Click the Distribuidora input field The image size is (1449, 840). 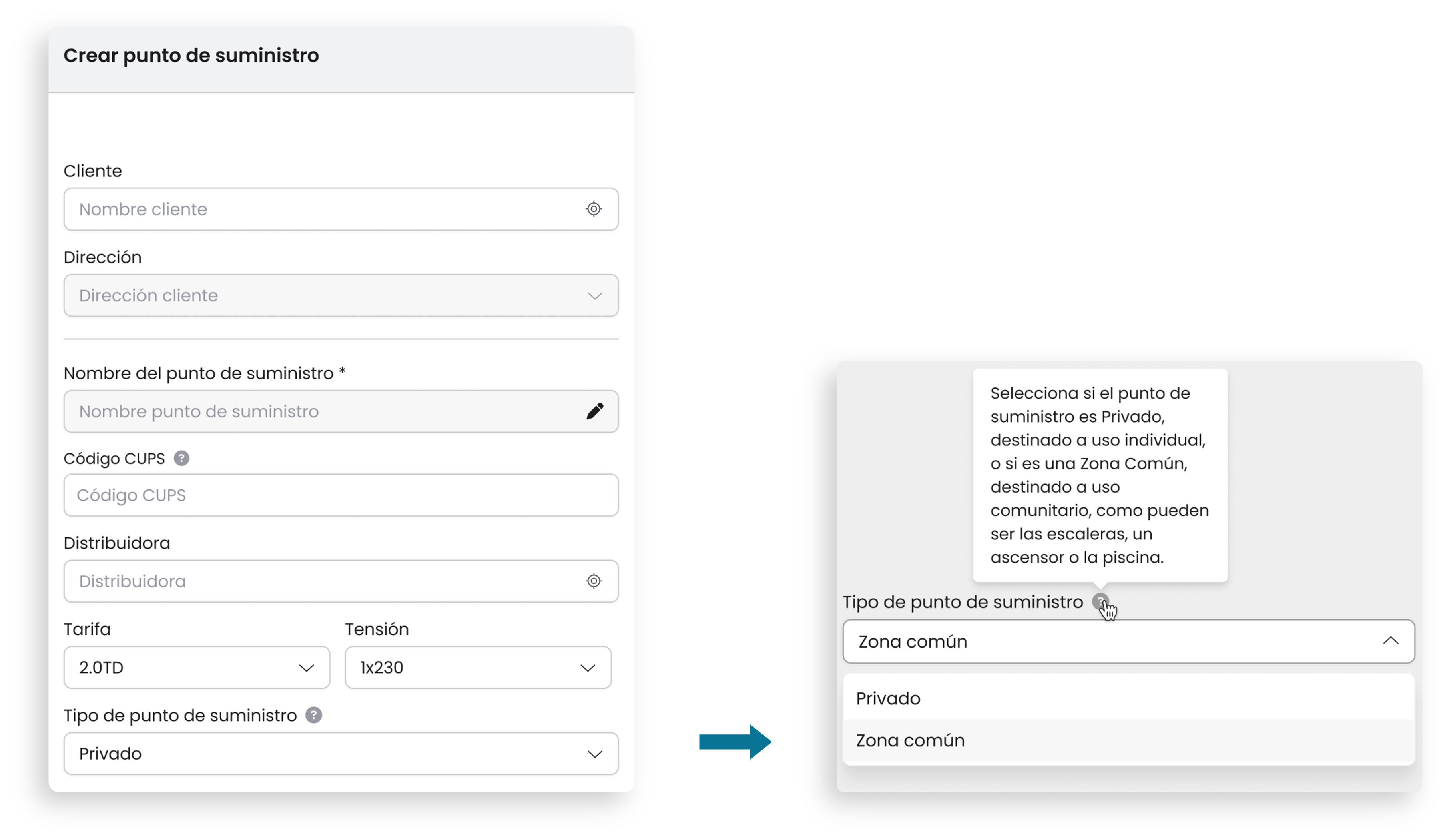coord(341,581)
